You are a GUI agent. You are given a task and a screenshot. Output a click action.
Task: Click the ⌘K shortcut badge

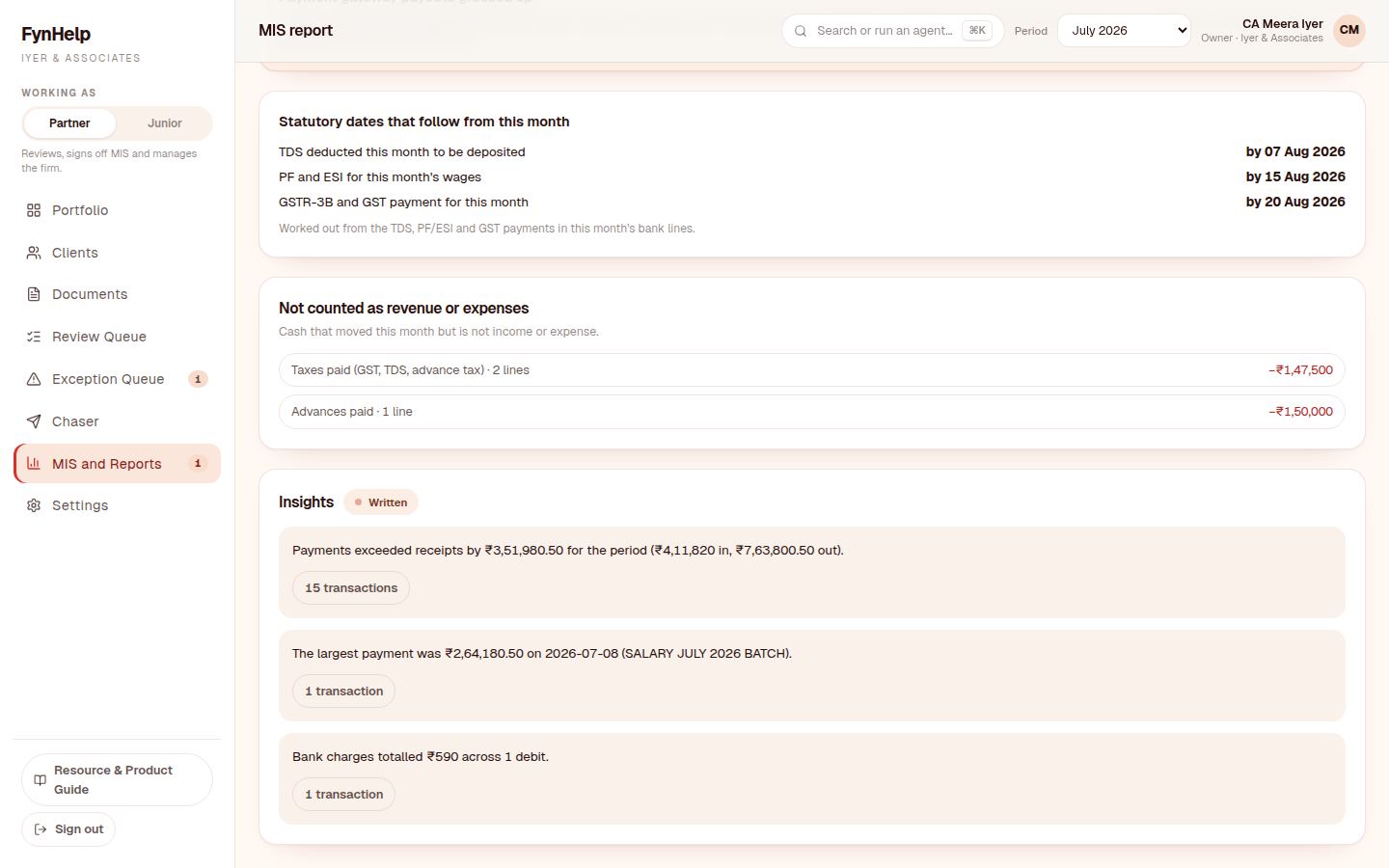click(x=977, y=31)
